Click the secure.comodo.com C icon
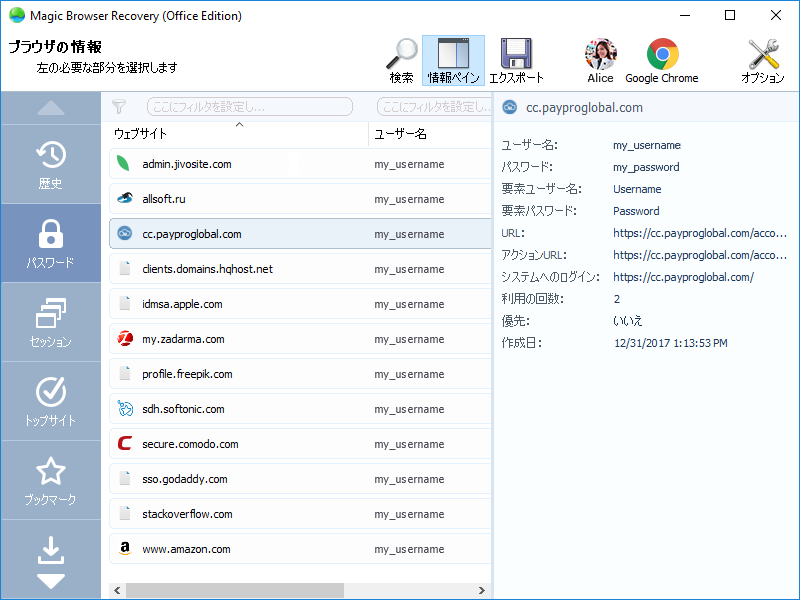Viewport: 800px width, 600px height. [125, 443]
